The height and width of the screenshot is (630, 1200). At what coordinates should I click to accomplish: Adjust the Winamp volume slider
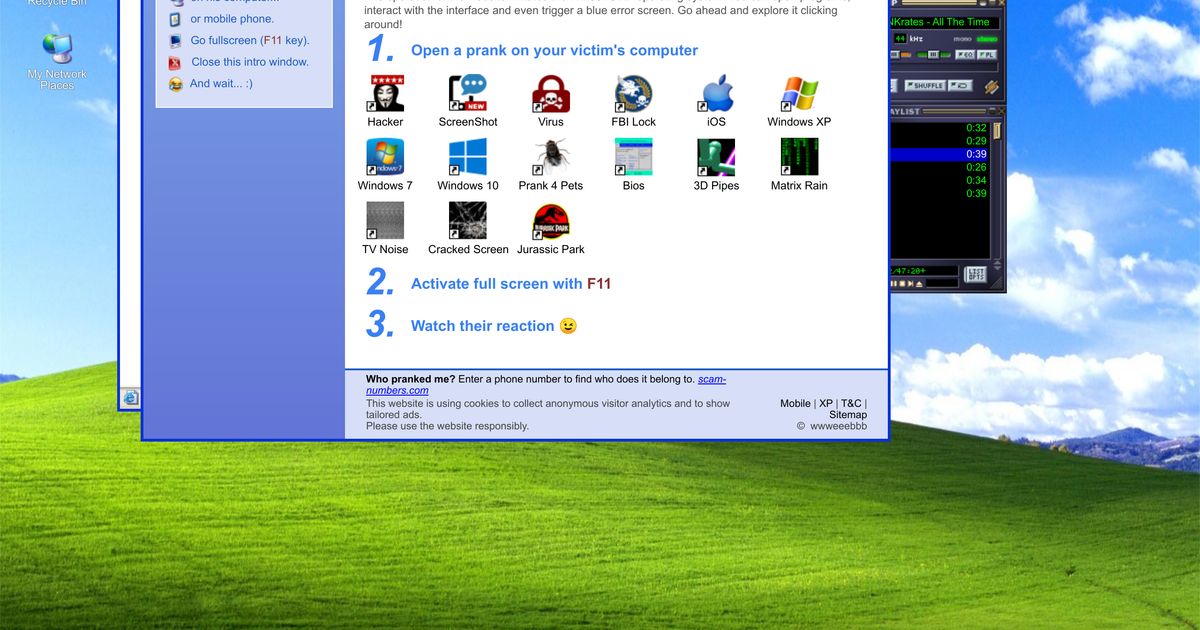[x=900, y=55]
